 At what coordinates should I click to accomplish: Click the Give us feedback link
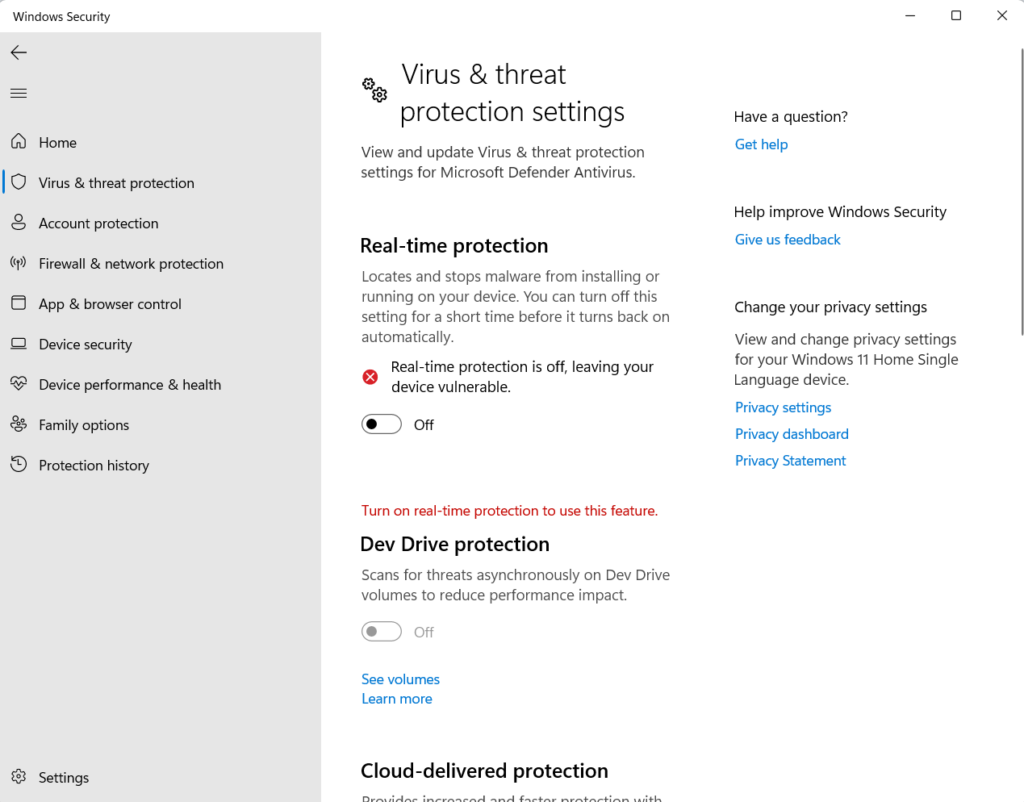pos(787,239)
